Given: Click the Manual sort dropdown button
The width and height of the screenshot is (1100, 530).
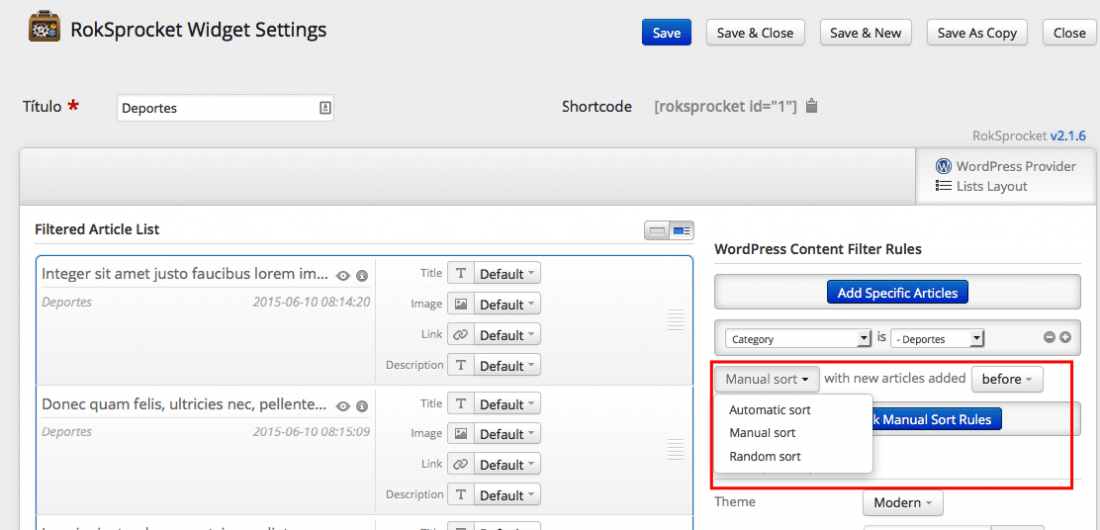Looking at the screenshot, I should (x=767, y=379).
